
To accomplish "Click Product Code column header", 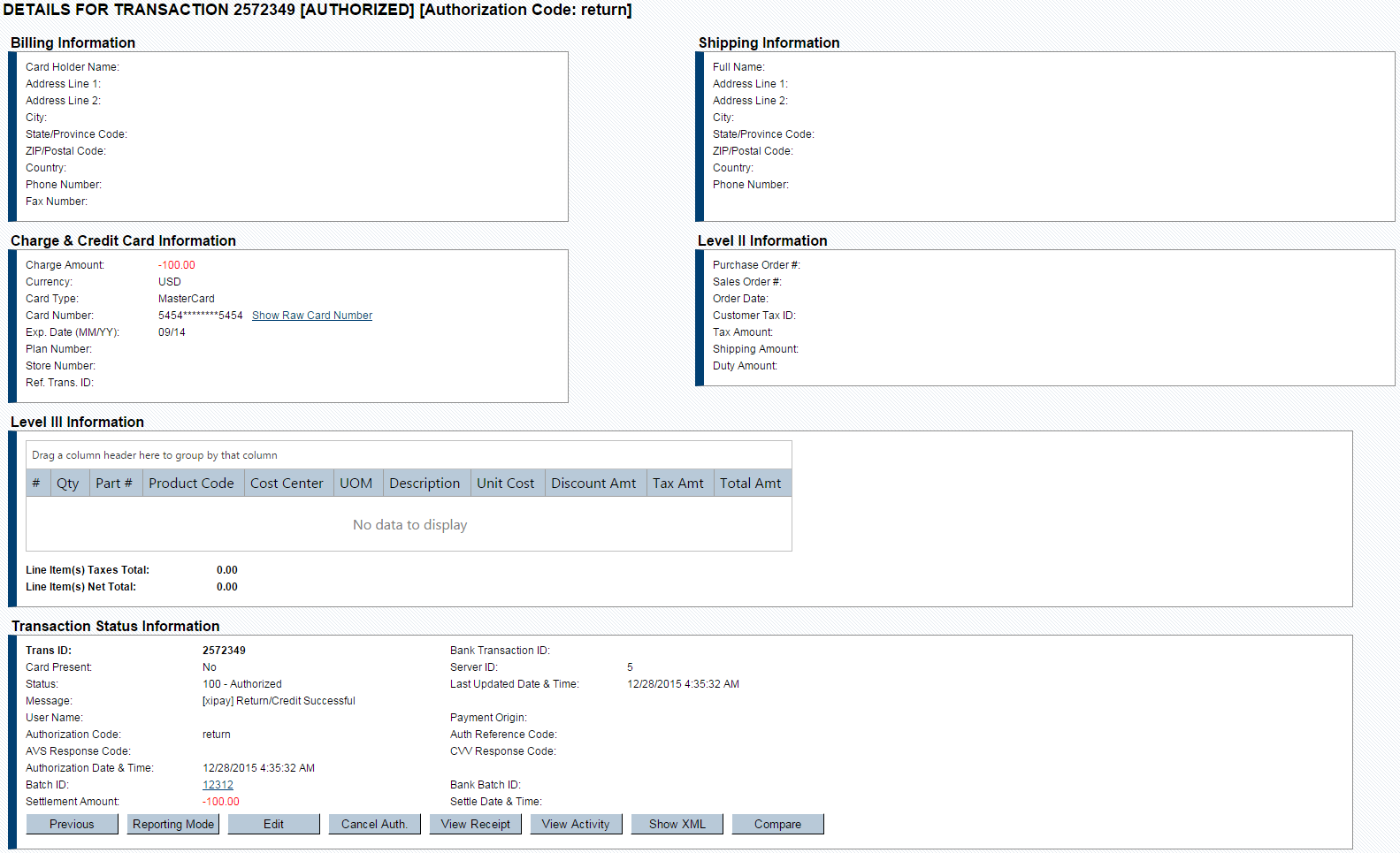I will pyautogui.click(x=191, y=483).
